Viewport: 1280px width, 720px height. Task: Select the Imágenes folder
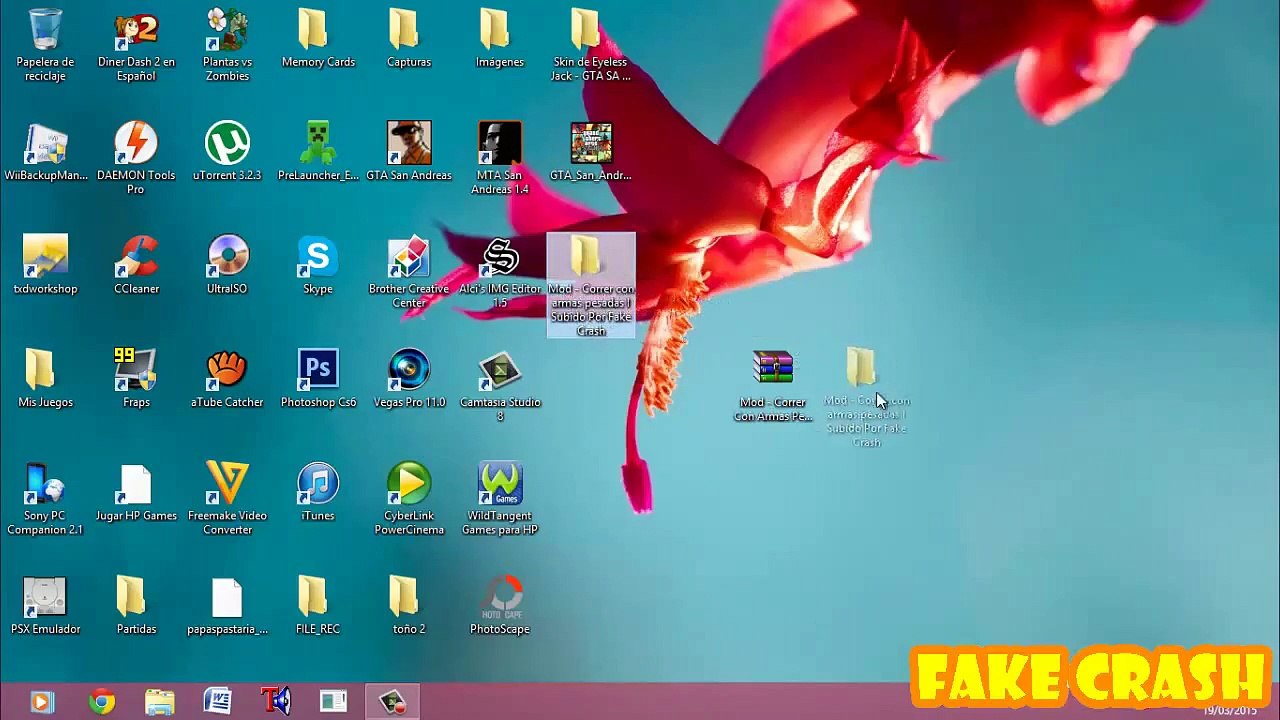tap(500, 40)
